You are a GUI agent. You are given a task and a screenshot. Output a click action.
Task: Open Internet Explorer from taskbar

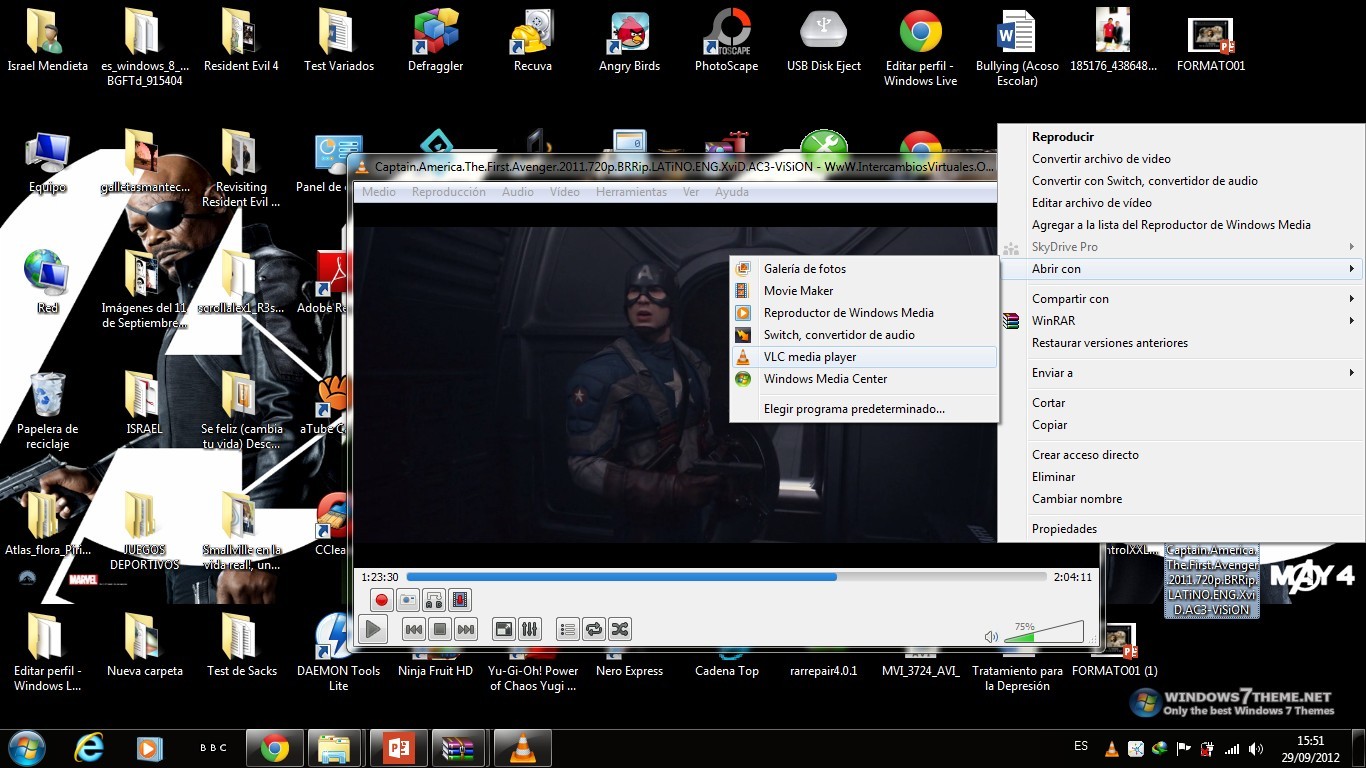tap(90, 748)
